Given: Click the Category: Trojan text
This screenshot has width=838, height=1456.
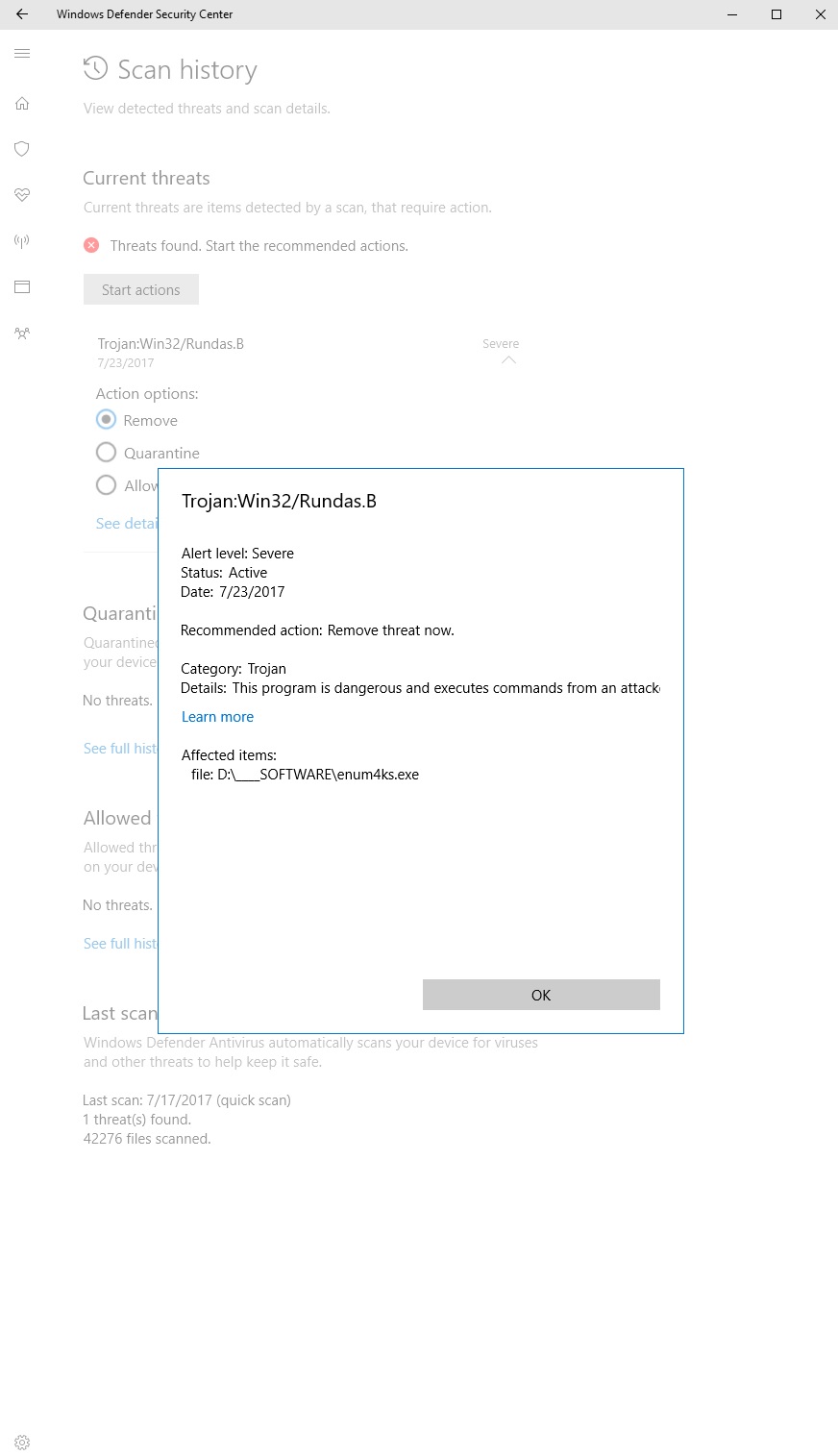Looking at the screenshot, I should tap(234, 669).
